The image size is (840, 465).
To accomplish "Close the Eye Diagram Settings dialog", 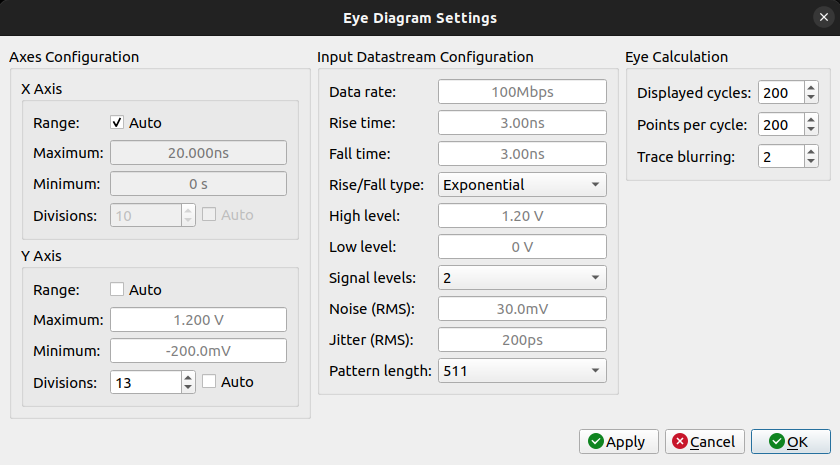I will click(823, 18).
